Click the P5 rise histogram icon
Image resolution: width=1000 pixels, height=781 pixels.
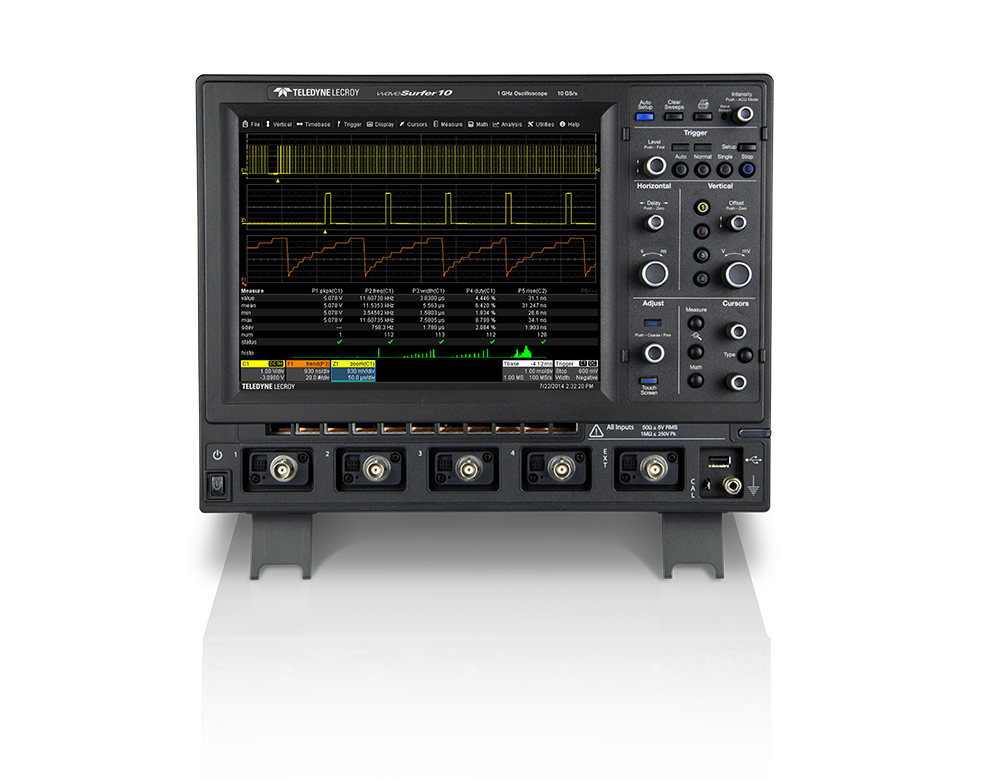tap(524, 351)
